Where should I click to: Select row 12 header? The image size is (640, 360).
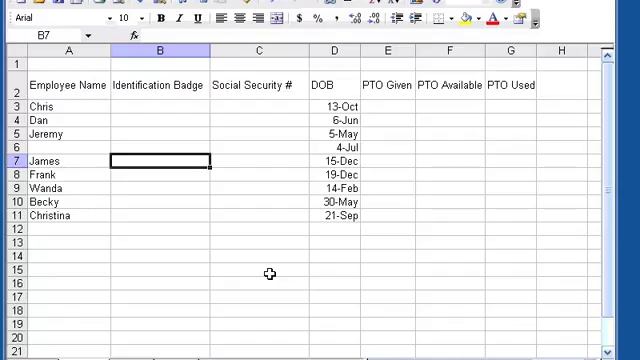point(17,229)
